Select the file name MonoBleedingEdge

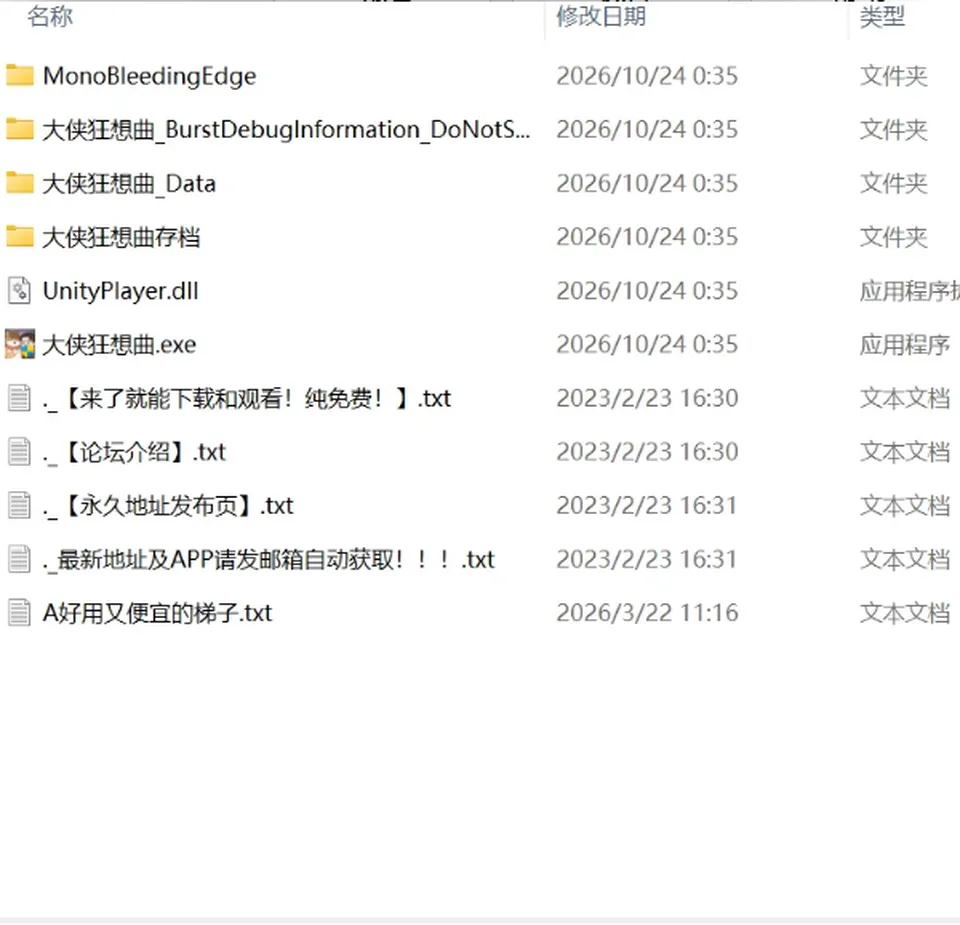(149, 76)
